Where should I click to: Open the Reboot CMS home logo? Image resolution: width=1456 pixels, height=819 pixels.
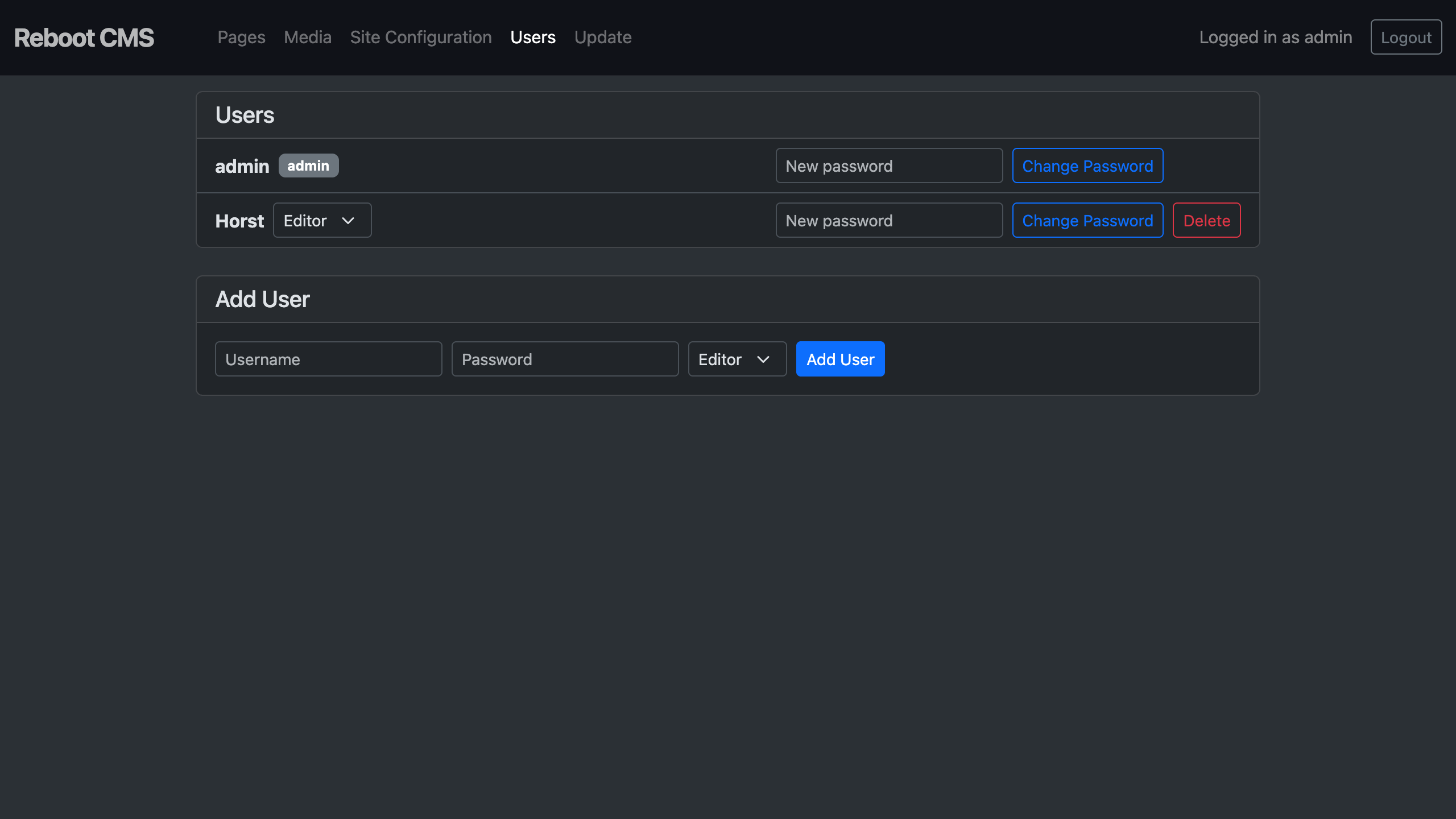[x=84, y=38]
